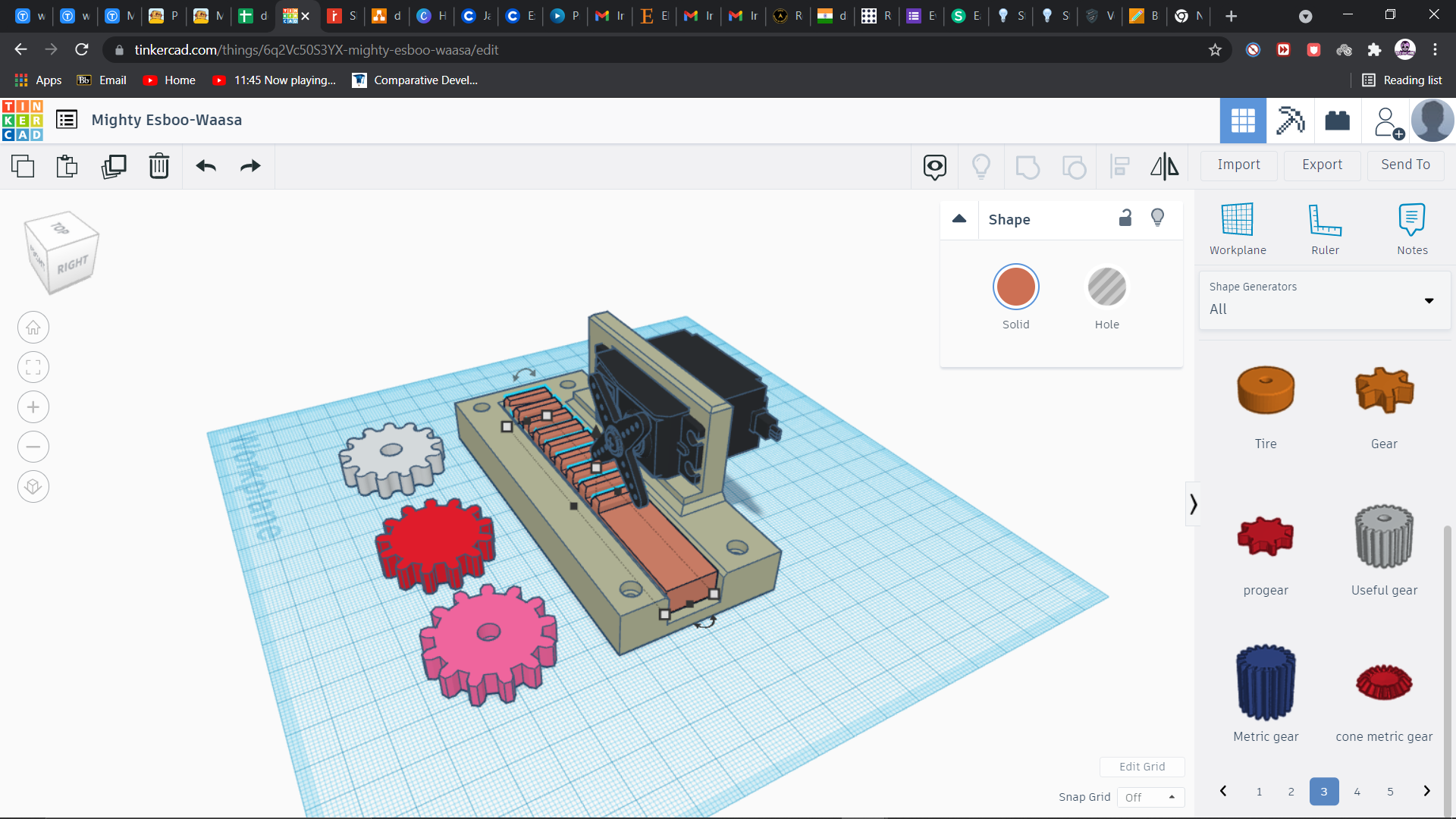Select the Undo action icon
Screen dimensions: 1456x819
click(206, 166)
